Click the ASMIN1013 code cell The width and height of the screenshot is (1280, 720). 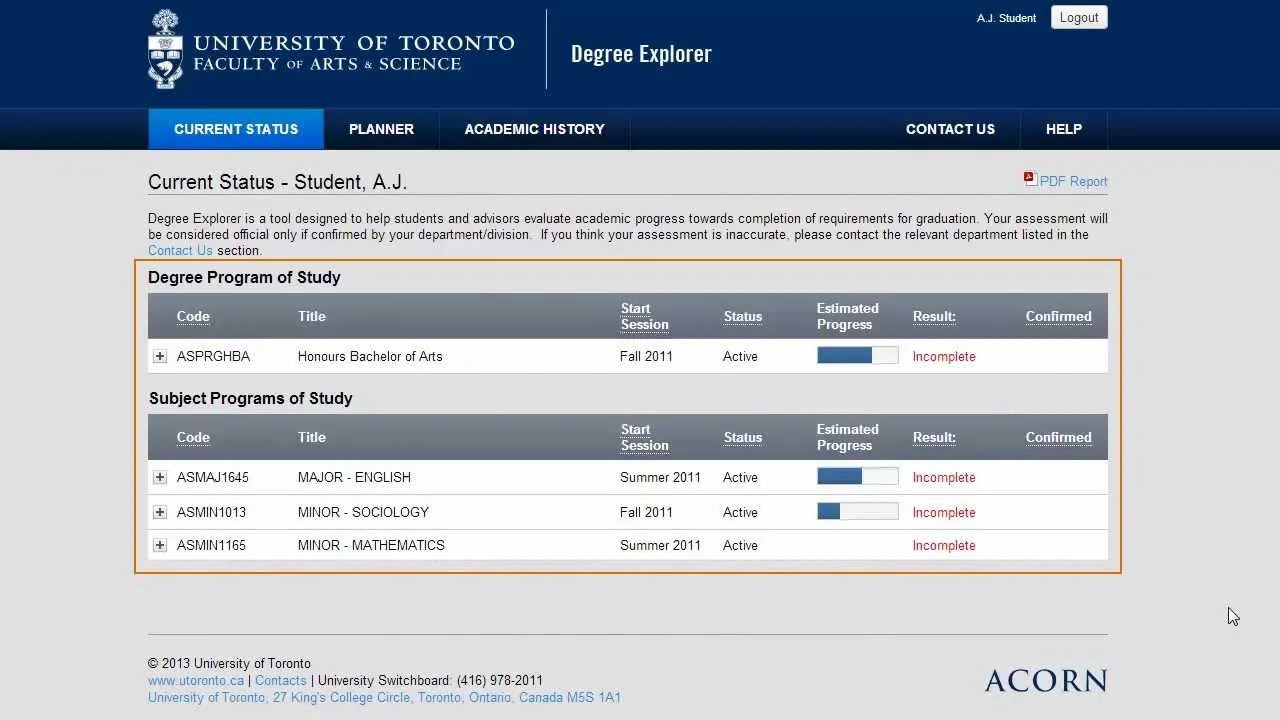pos(211,512)
